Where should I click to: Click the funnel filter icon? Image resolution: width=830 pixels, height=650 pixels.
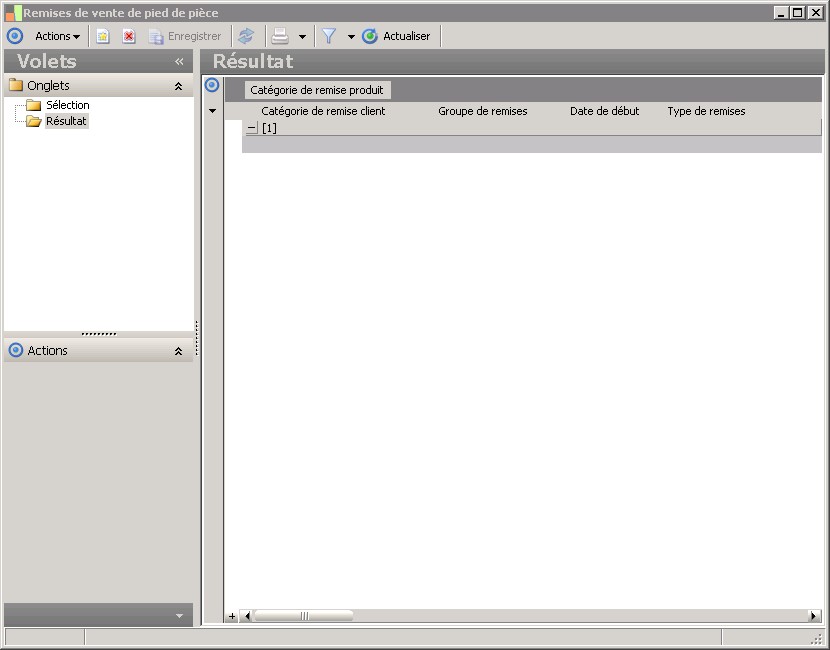328,36
